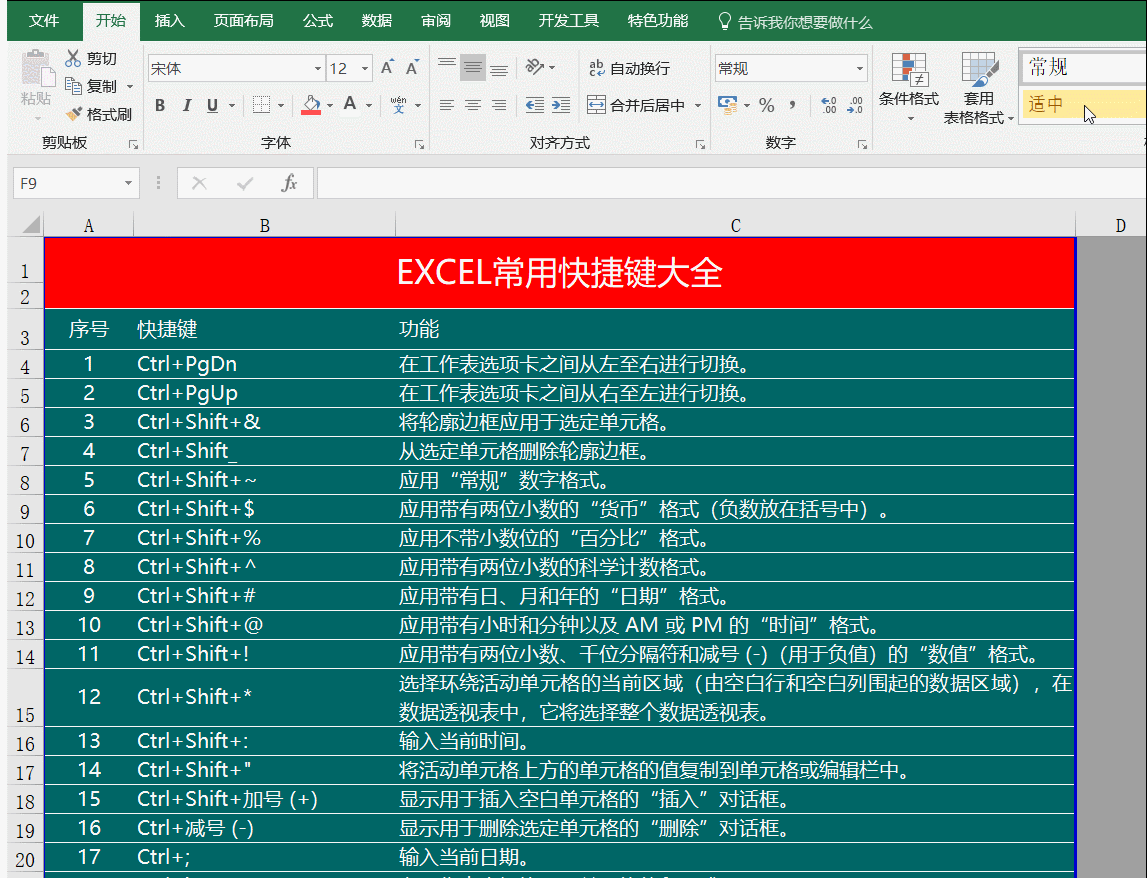Click the Cut (剪切) scissors icon

(x=74, y=58)
